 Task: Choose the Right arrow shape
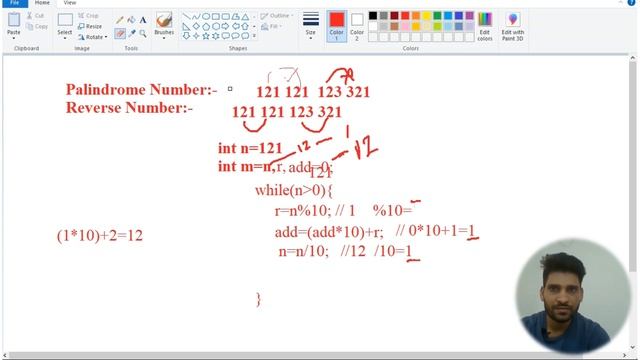pos(225,26)
